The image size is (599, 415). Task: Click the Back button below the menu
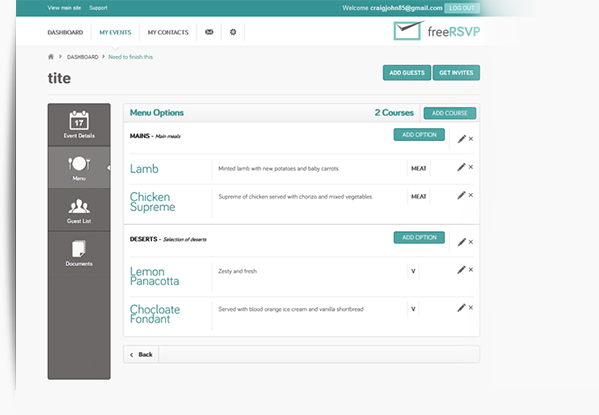point(141,355)
